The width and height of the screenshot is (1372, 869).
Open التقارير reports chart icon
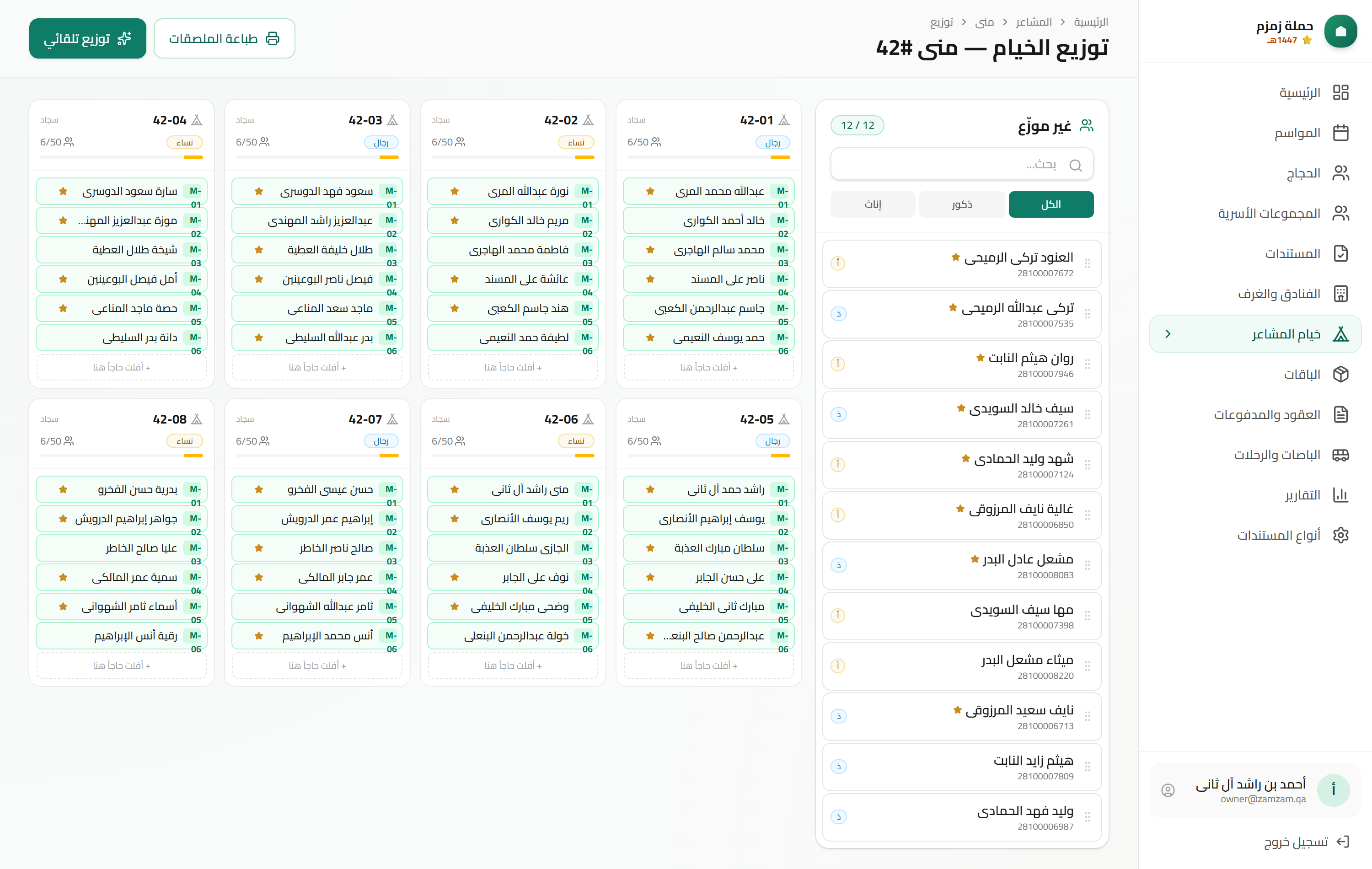pos(1340,494)
